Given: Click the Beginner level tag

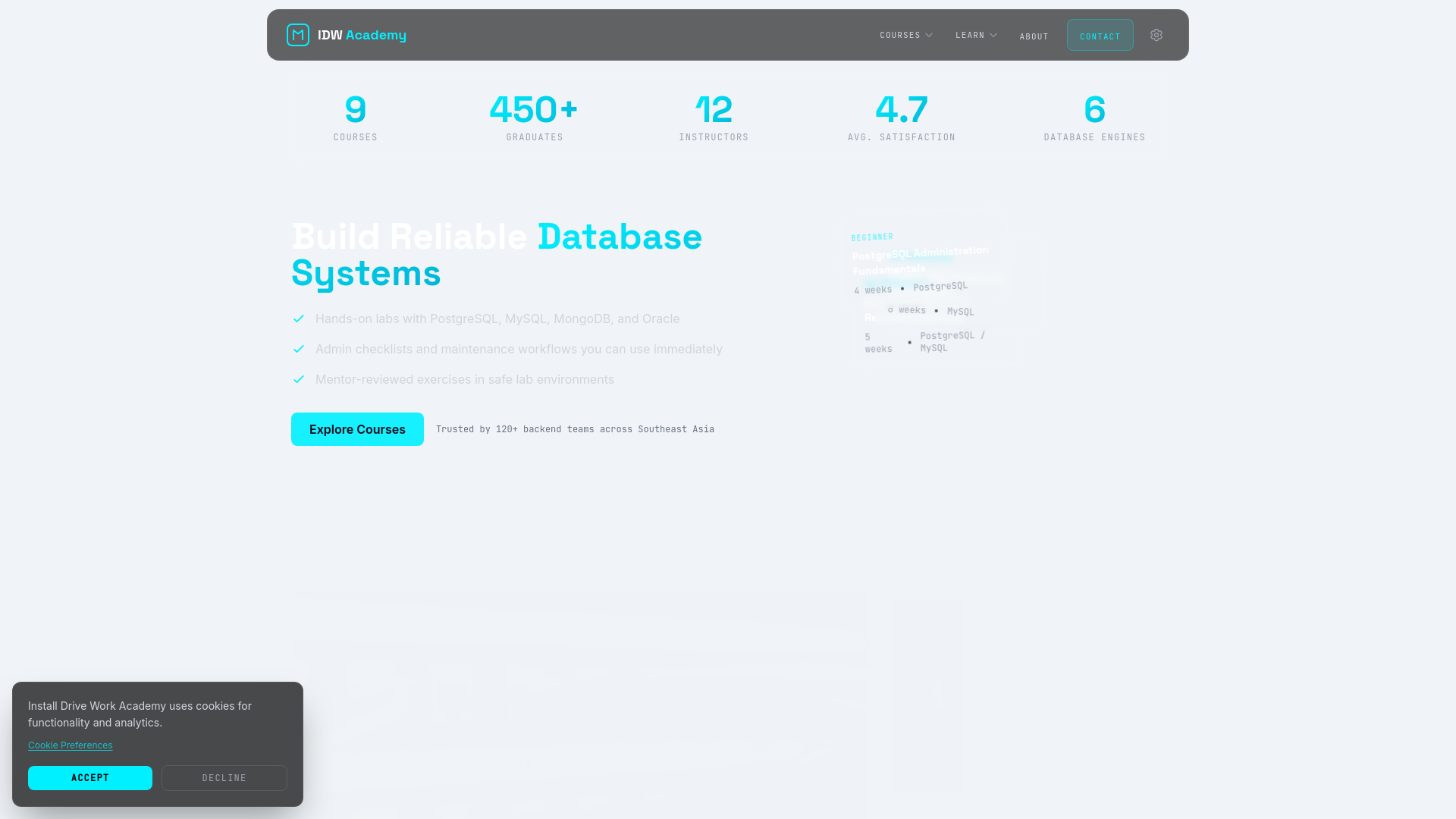Looking at the screenshot, I should [x=872, y=237].
